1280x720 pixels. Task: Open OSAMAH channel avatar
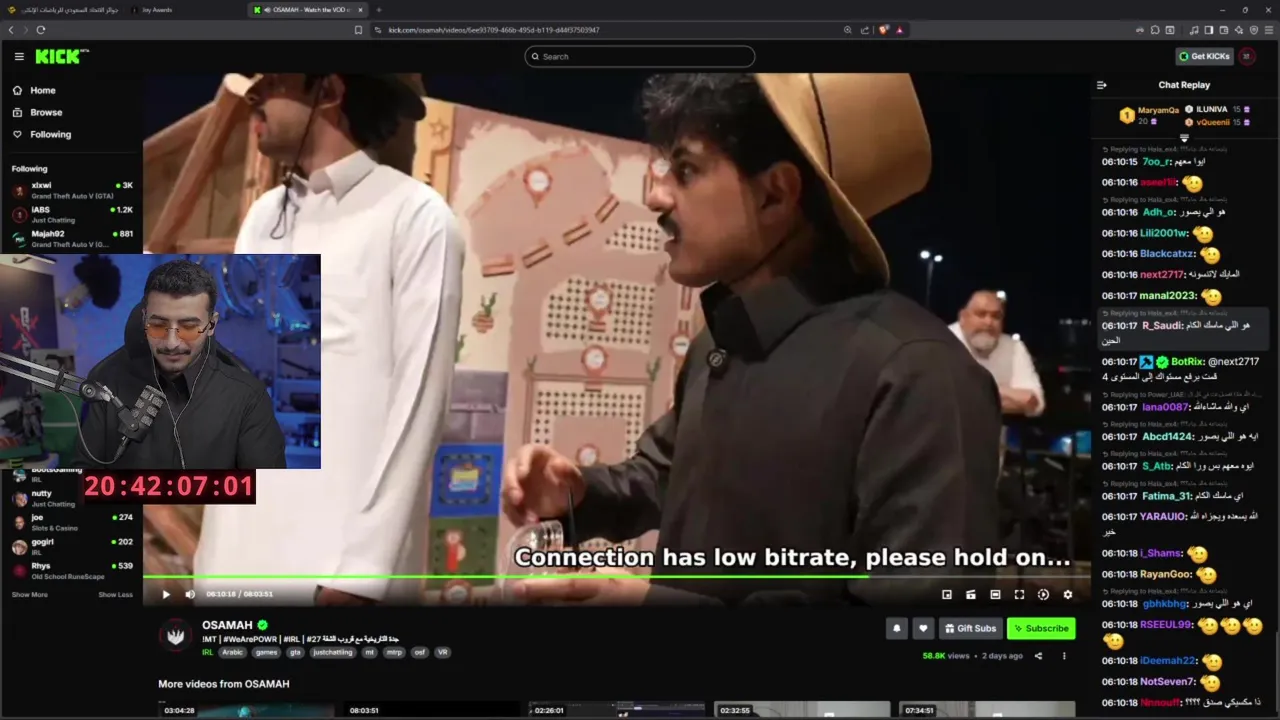(x=176, y=635)
